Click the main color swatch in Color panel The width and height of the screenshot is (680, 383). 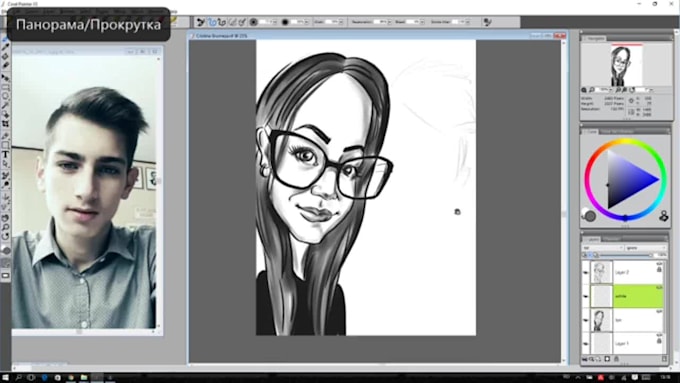tap(591, 216)
